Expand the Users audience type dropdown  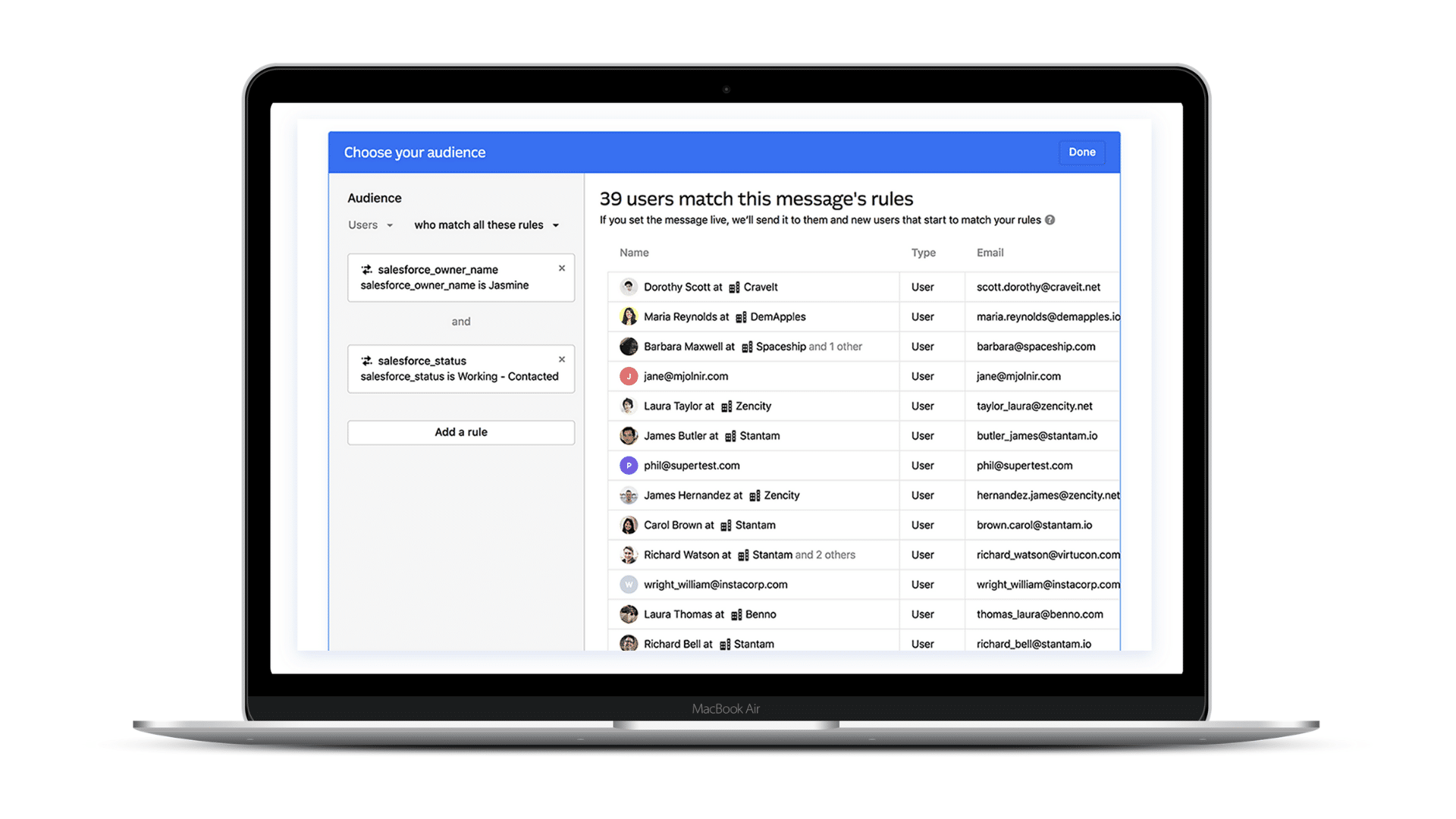pyautogui.click(x=369, y=225)
